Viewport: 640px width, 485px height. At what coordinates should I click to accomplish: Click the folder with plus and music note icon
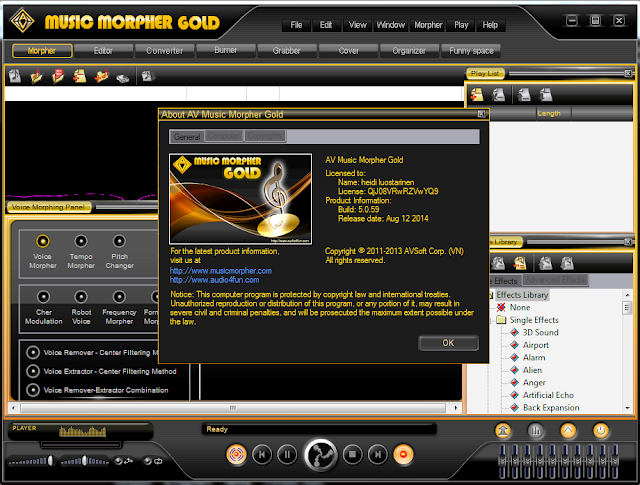point(101,76)
